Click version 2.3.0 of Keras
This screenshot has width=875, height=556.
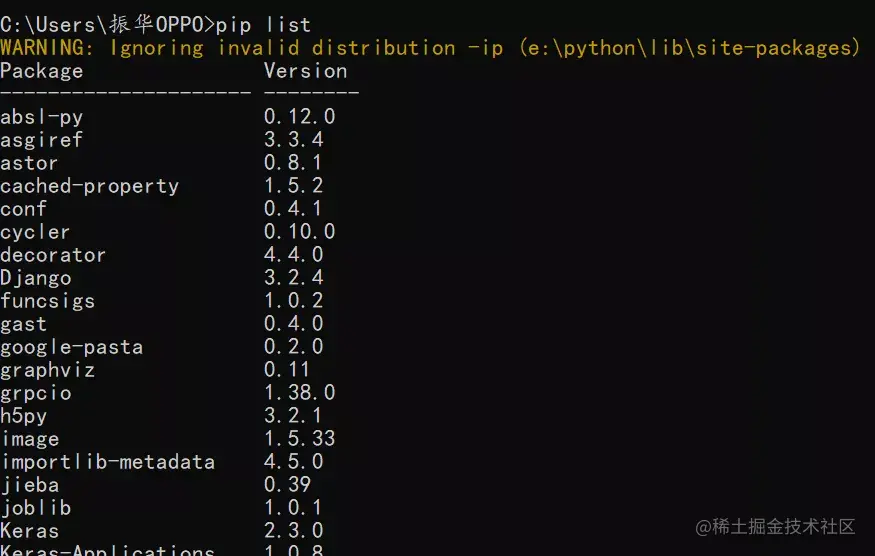pyautogui.click(x=294, y=530)
